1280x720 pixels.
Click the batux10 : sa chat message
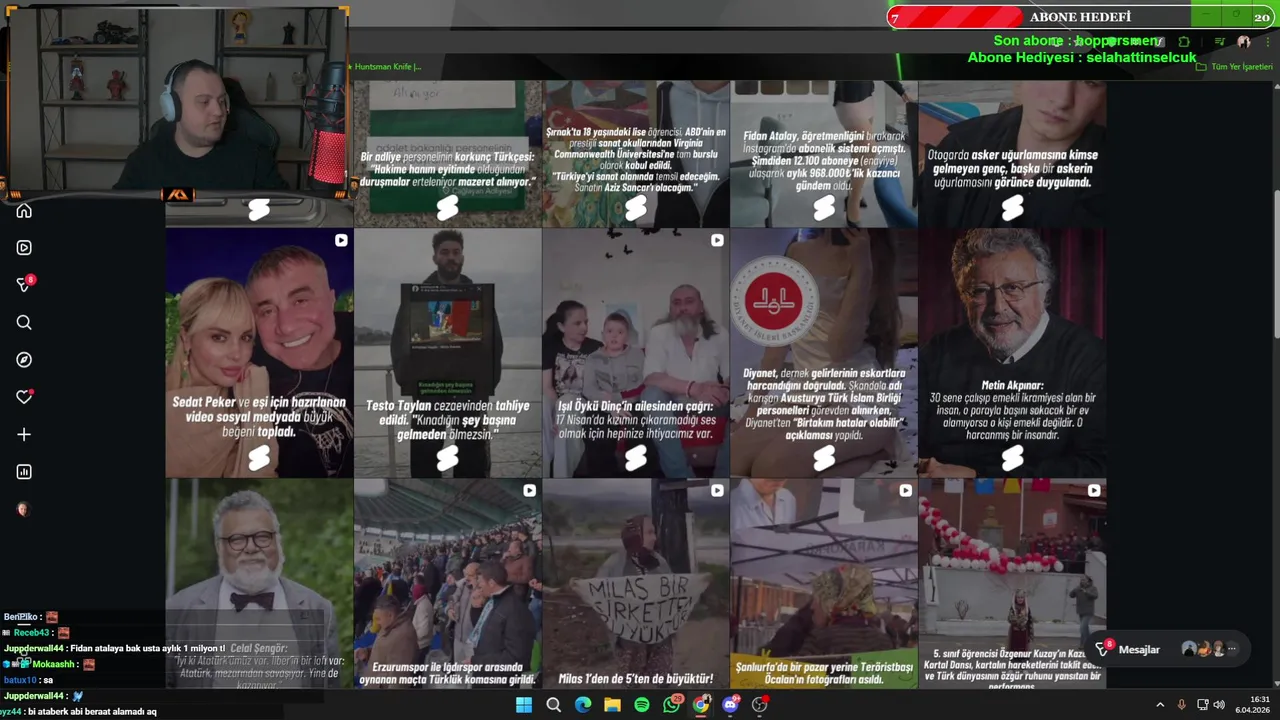[x=29, y=680]
